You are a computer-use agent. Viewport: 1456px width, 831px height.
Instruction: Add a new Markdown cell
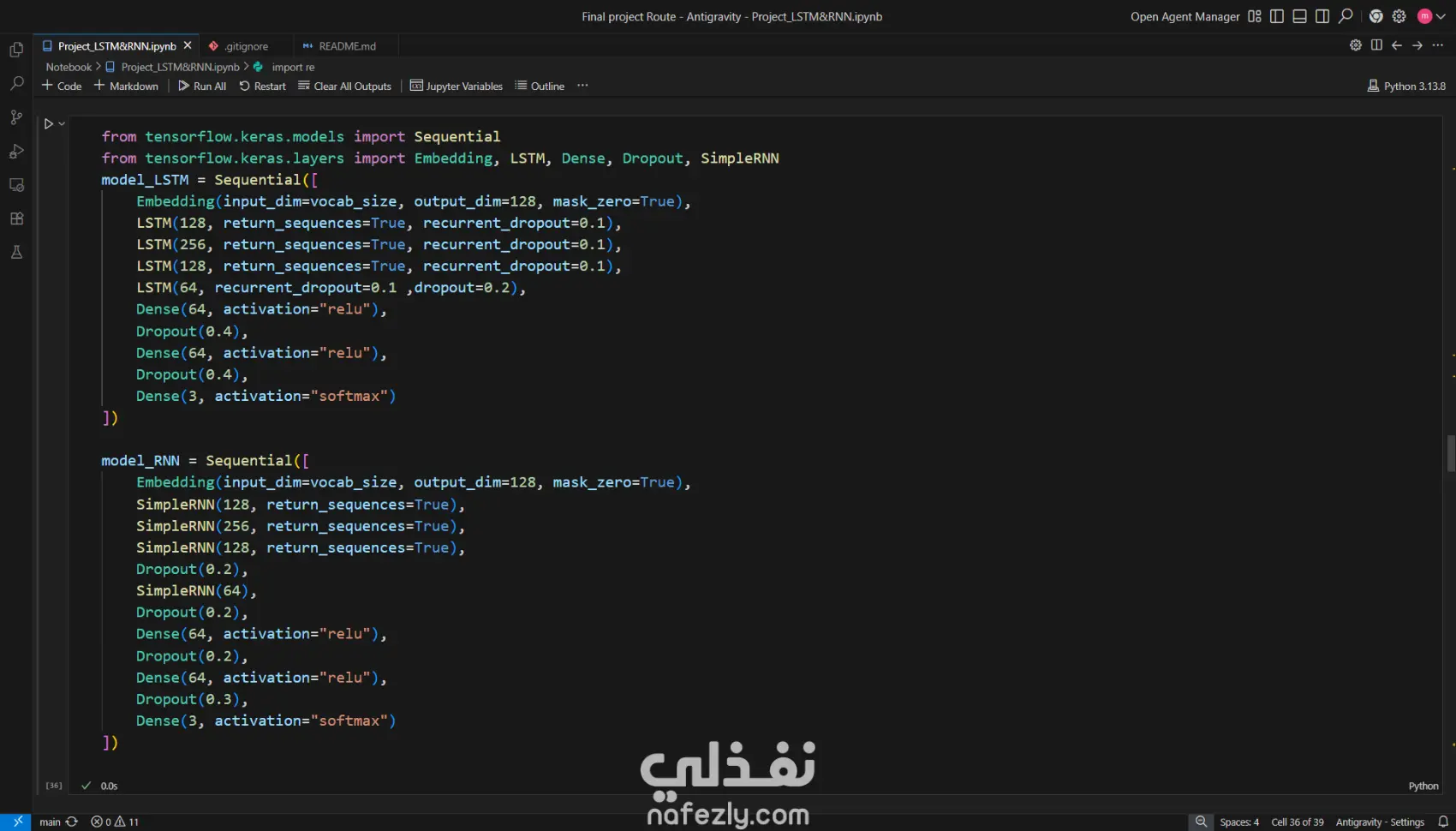[126, 86]
